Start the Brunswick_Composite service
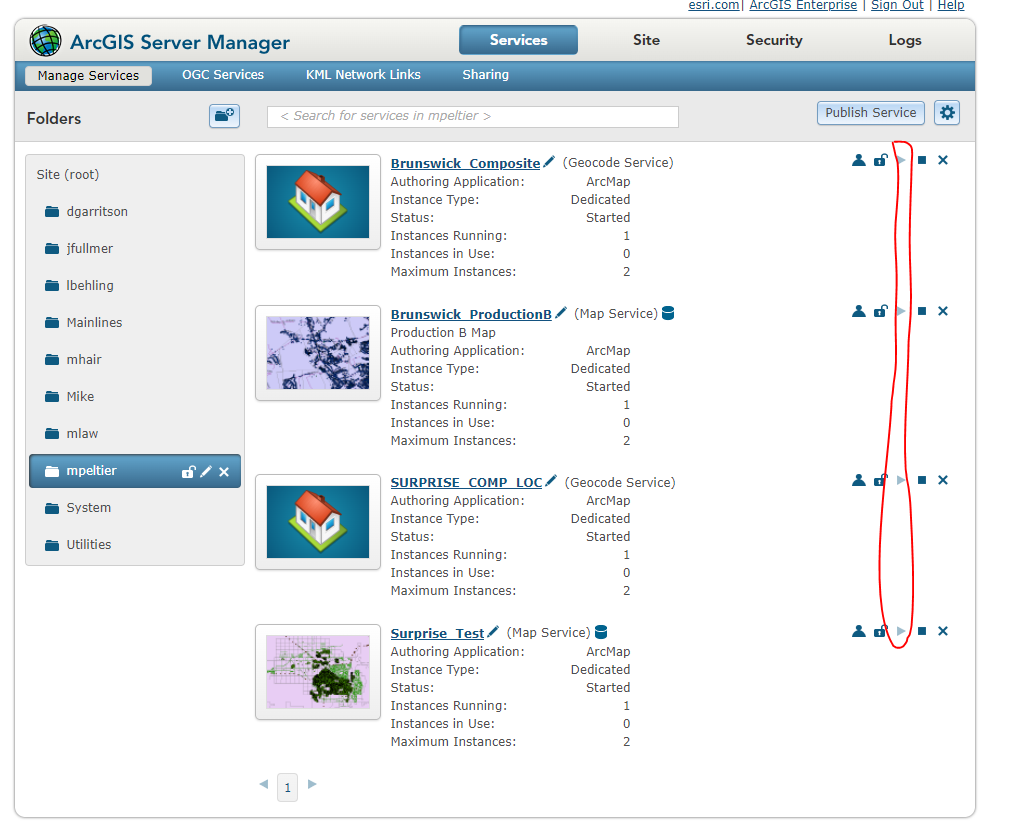 click(901, 160)
